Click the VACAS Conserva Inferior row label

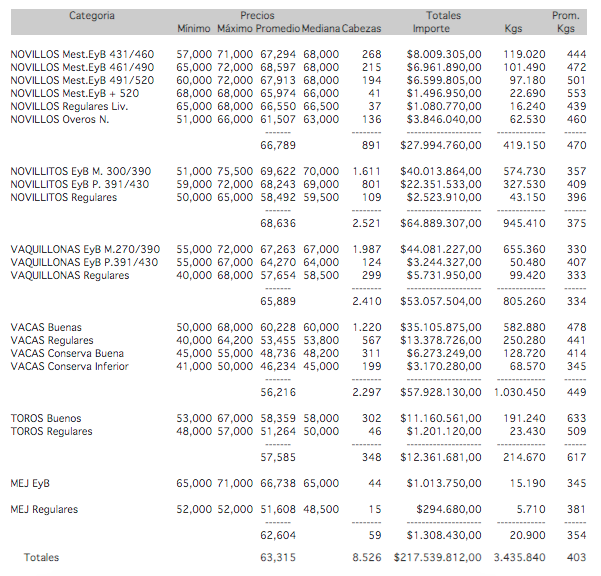[68, 366]
